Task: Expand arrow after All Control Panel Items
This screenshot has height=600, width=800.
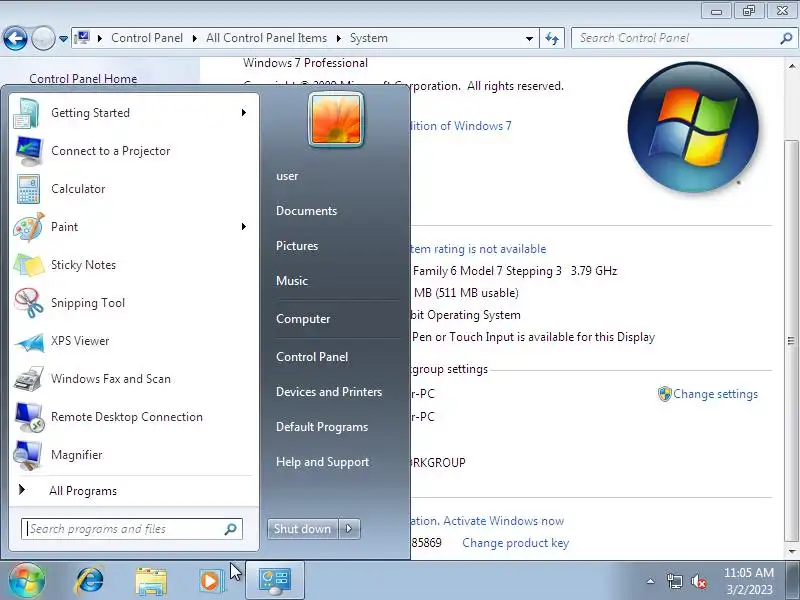Action: click(x=339, y=38)
